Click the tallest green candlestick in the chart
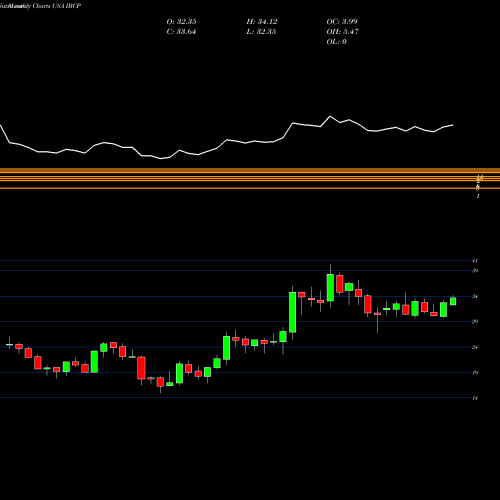 pos(292,312)
